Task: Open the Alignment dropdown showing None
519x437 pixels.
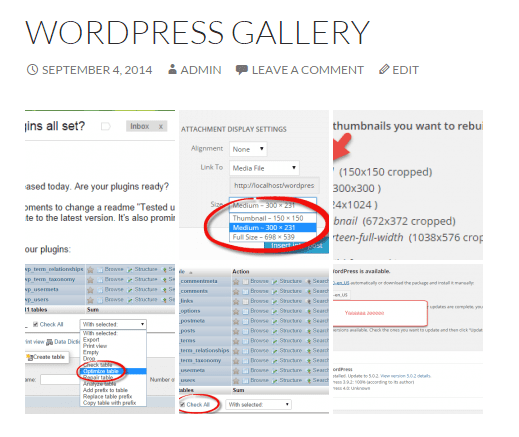Action: tap(248, 149)
